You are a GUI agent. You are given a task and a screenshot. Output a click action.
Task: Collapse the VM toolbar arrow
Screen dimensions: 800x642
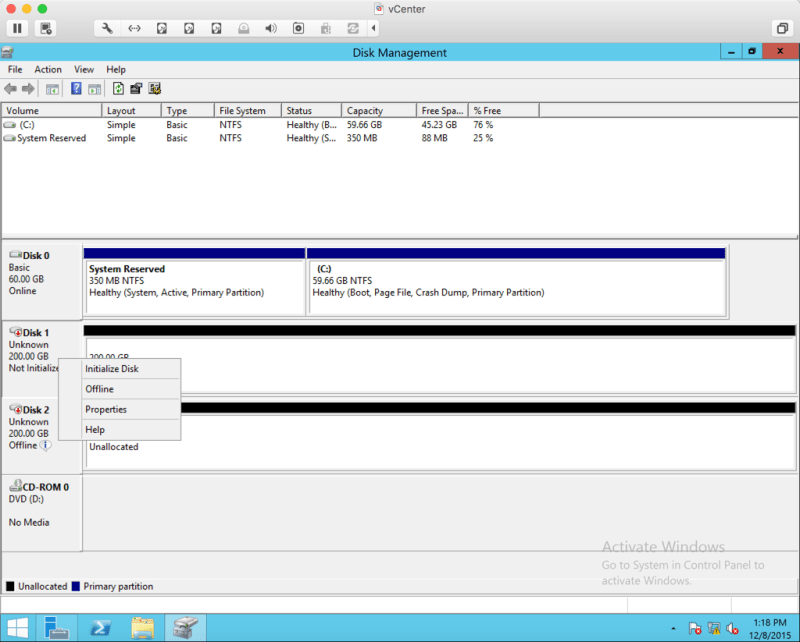point(374,28)
